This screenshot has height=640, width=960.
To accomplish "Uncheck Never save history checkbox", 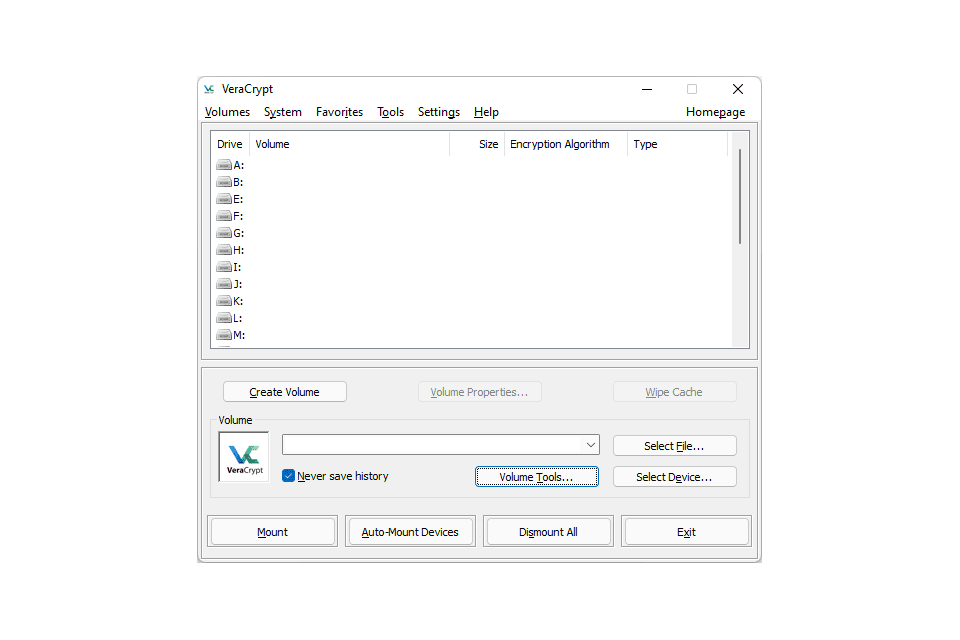I will (x=289, y=476).
